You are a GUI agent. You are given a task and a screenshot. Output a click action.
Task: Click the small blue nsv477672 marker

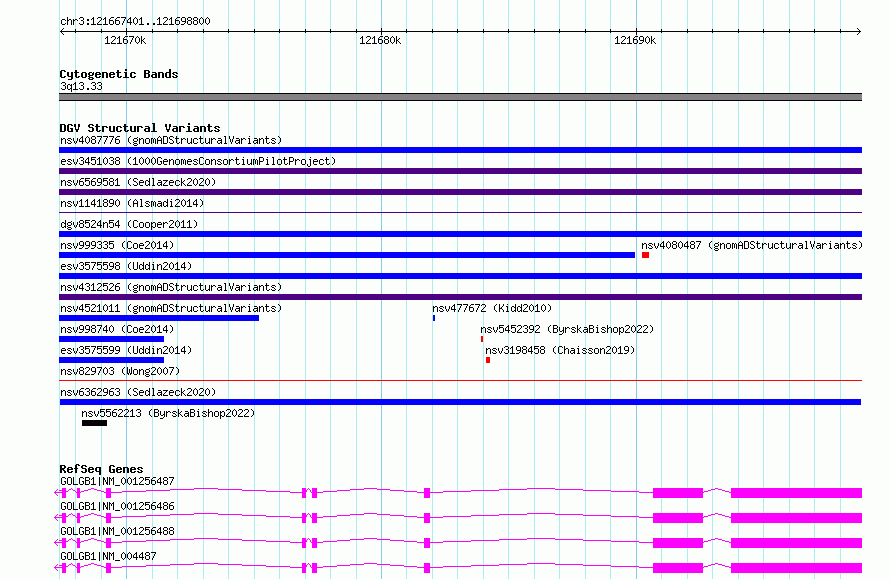[x=434, y=318]
